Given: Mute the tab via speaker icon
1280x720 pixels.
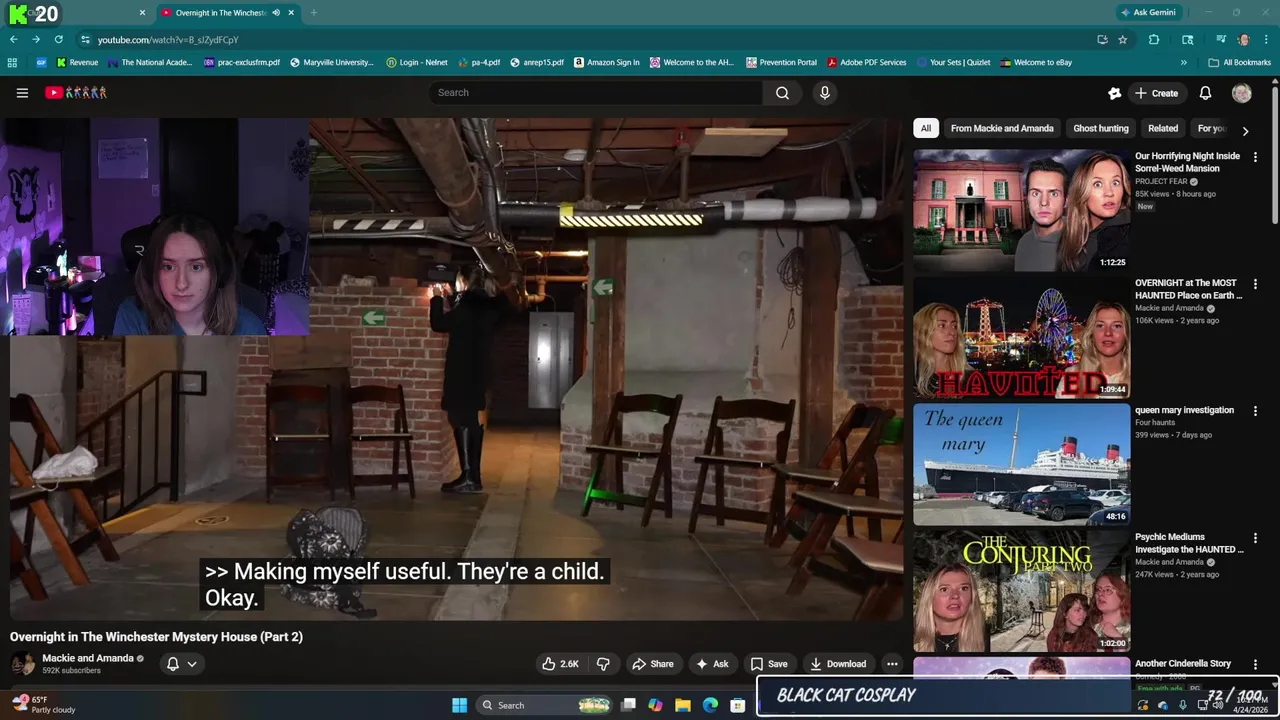Looking at the screenshot, I should (276, 13).
